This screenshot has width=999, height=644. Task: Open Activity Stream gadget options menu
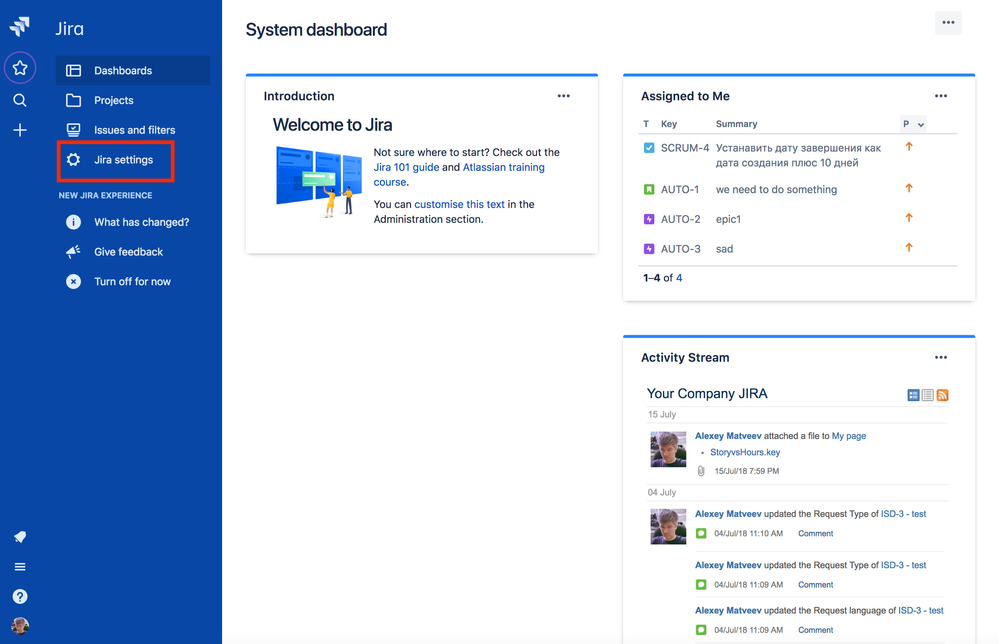tap(941, 357)
